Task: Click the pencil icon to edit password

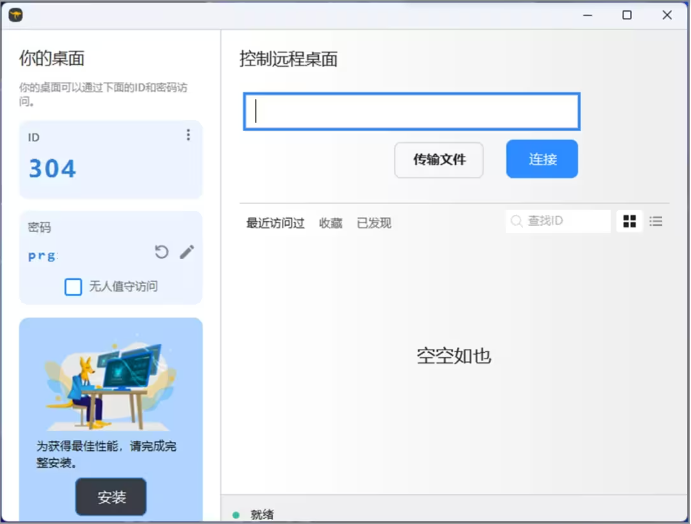Action: [187, 252]
